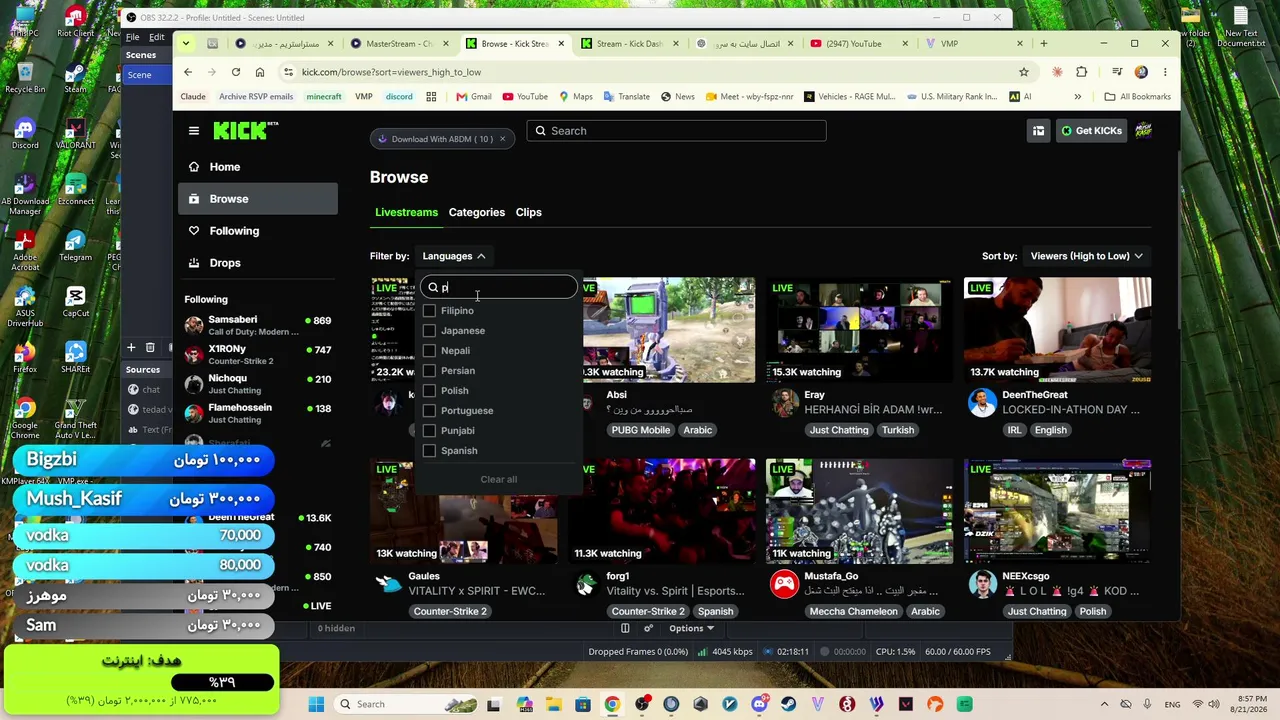Delete the selected OBS scene with trash icon
Image resolution: width=1280 pixels, height=720 pixels.
150,348
